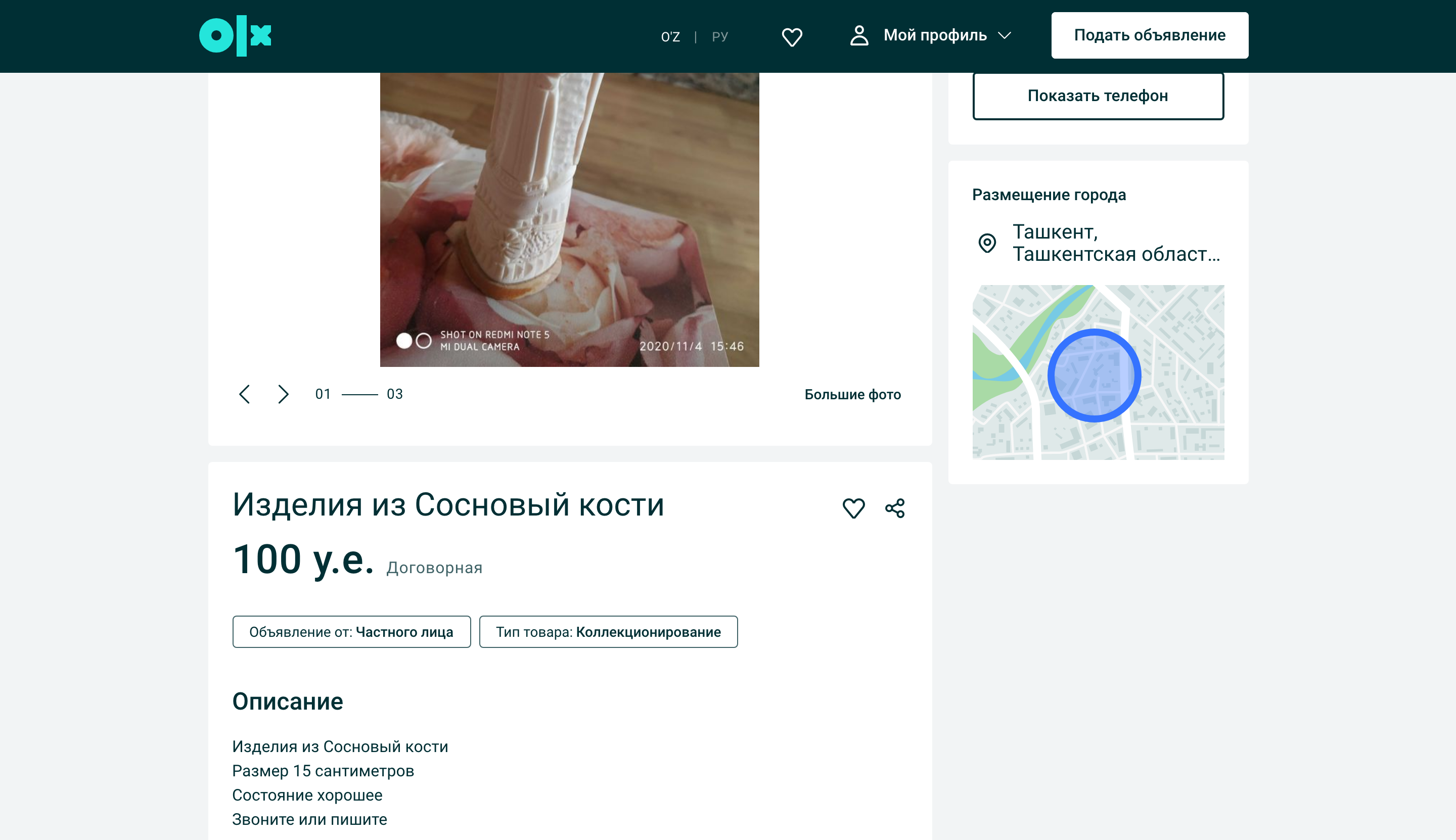Add listing to favorites with heart
This screenshot has height=840, width=1456.
(853, 508)
